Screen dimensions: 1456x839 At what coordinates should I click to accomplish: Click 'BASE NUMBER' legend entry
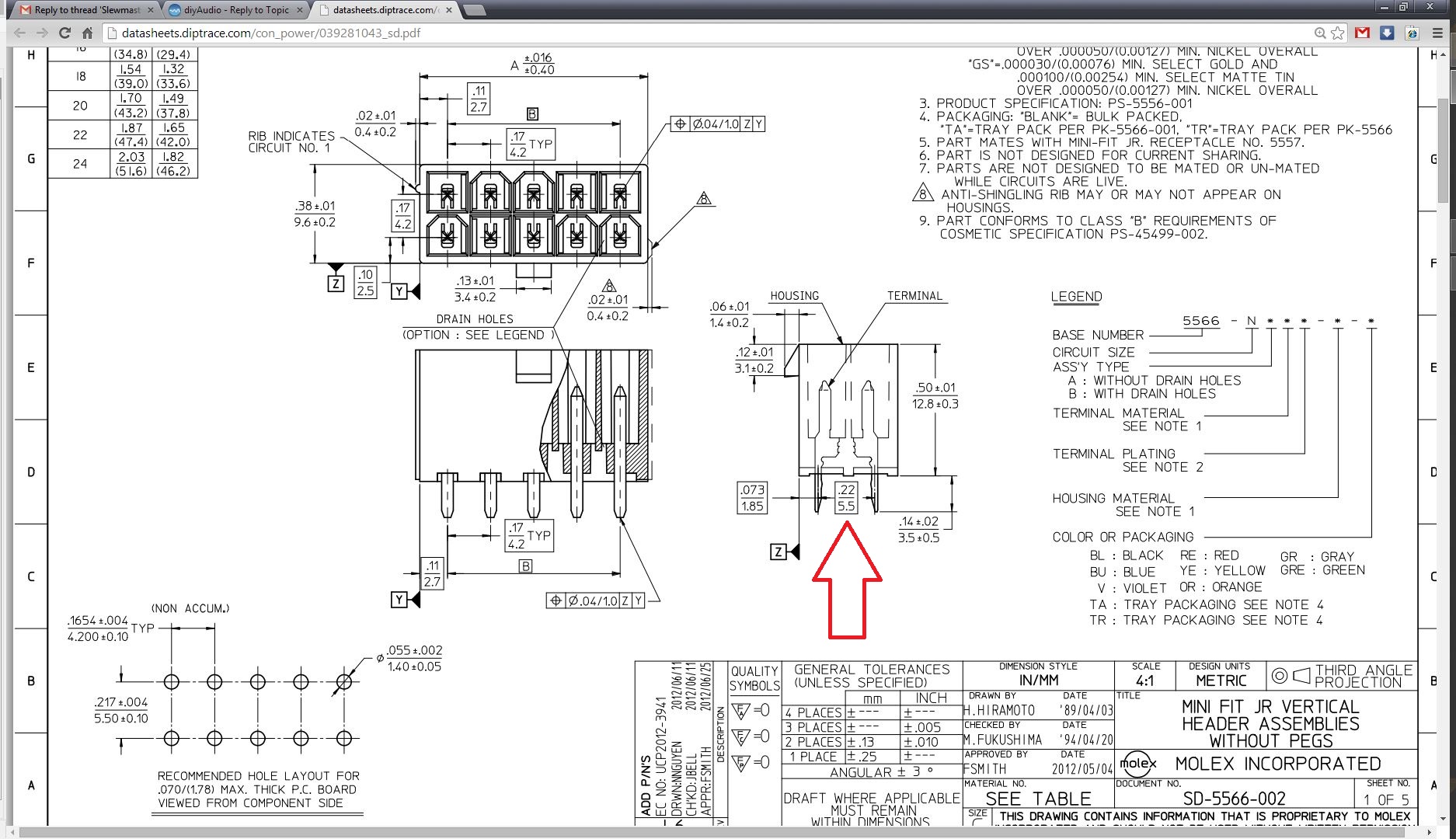[1098, 335]
